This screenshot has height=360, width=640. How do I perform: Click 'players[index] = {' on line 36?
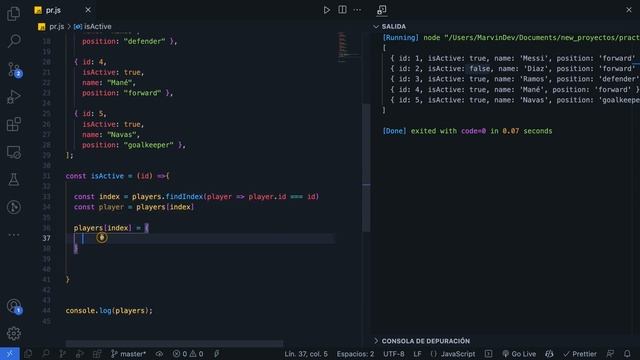click(x=111, y=228)
